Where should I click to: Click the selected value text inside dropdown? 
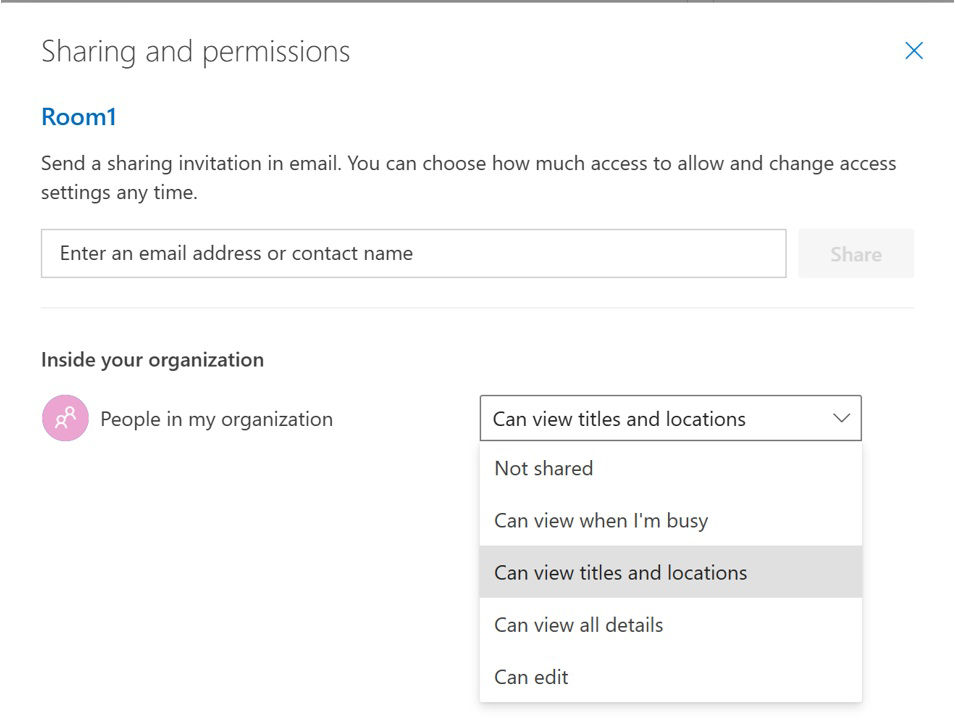[x=619, y=419]
